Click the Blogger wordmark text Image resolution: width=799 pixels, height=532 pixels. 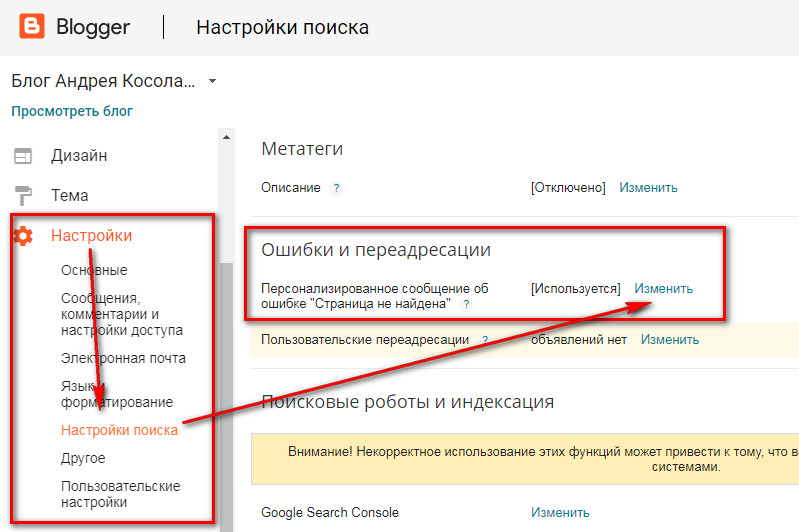click(93, 27)
